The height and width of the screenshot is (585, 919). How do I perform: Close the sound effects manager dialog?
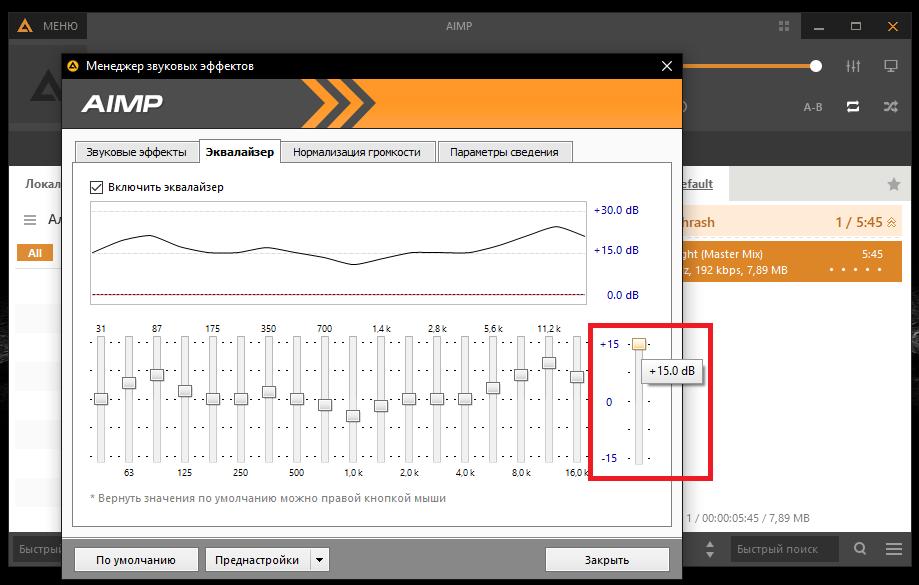point(666,66)
